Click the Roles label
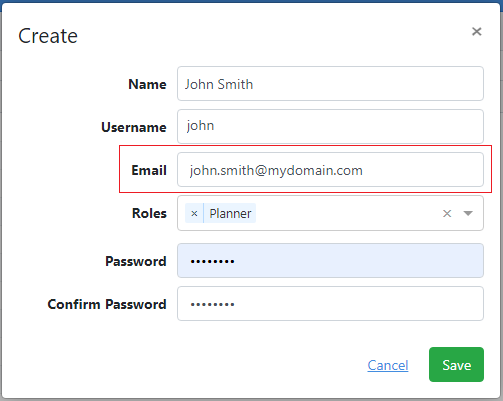This screenshot has width=503, height=401. click(x=149, y=213)
